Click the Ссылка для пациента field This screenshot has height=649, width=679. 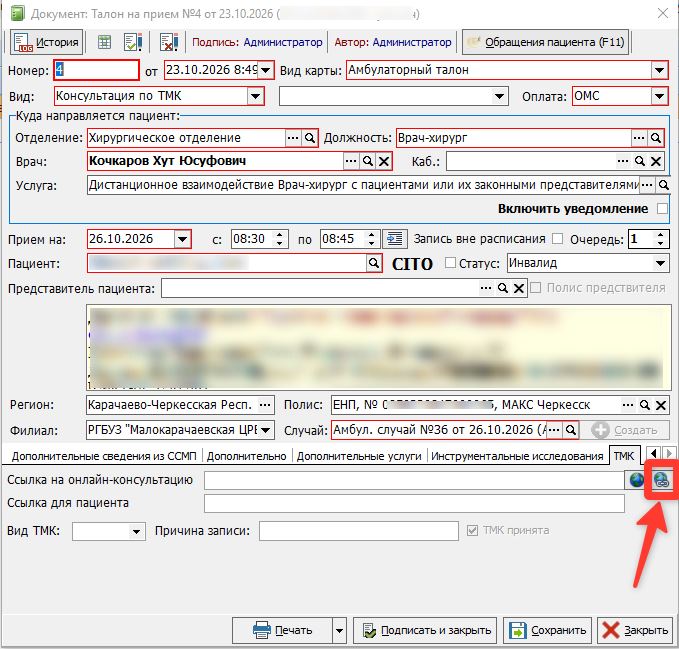click(x=414, y=504)
